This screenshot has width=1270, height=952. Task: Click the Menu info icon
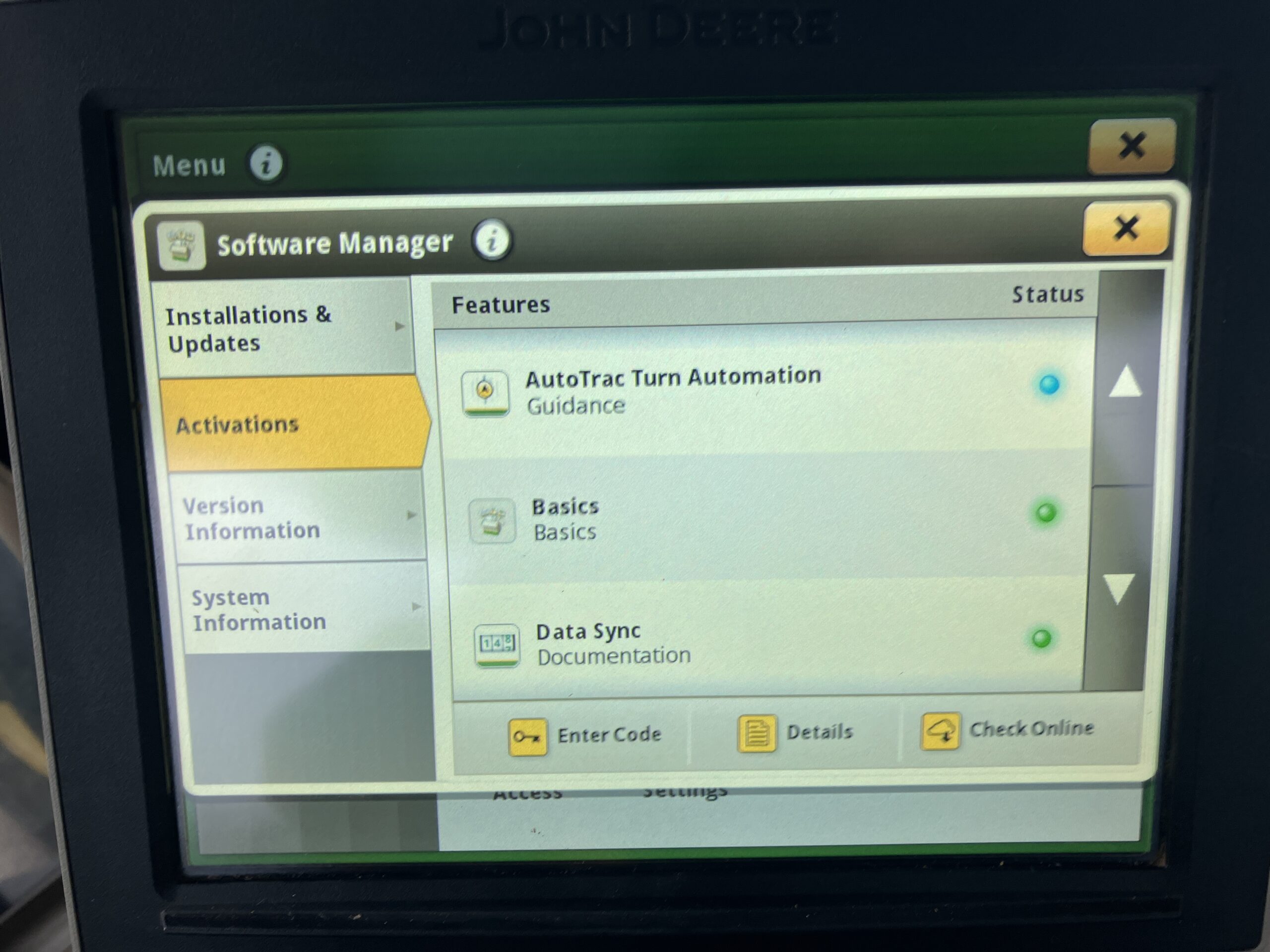point(266,163)
